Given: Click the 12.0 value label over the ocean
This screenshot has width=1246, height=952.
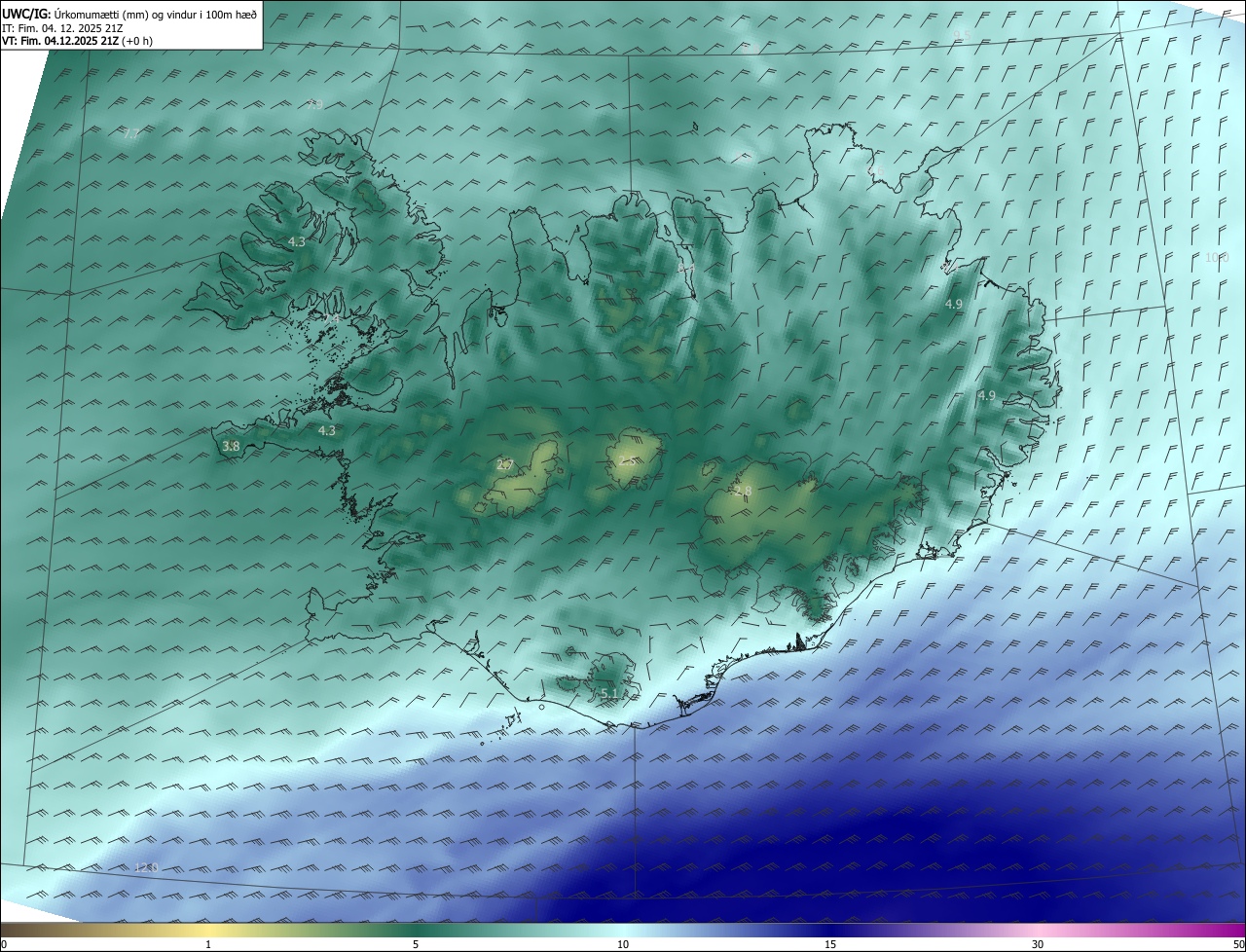Looking at the screenshot, I should 146,867.
